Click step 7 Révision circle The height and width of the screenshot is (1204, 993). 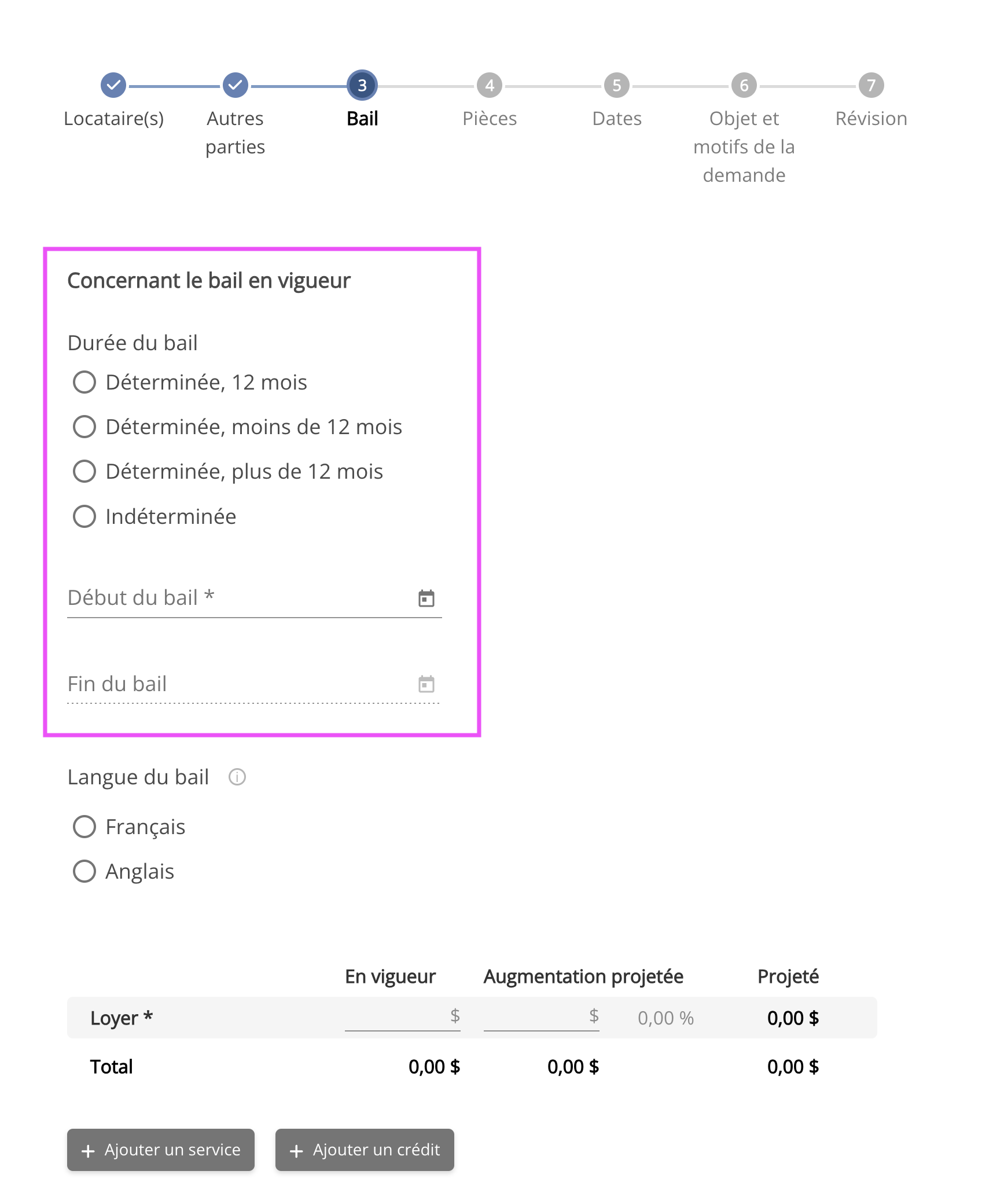pyautogui.click(x=871, y=85)
